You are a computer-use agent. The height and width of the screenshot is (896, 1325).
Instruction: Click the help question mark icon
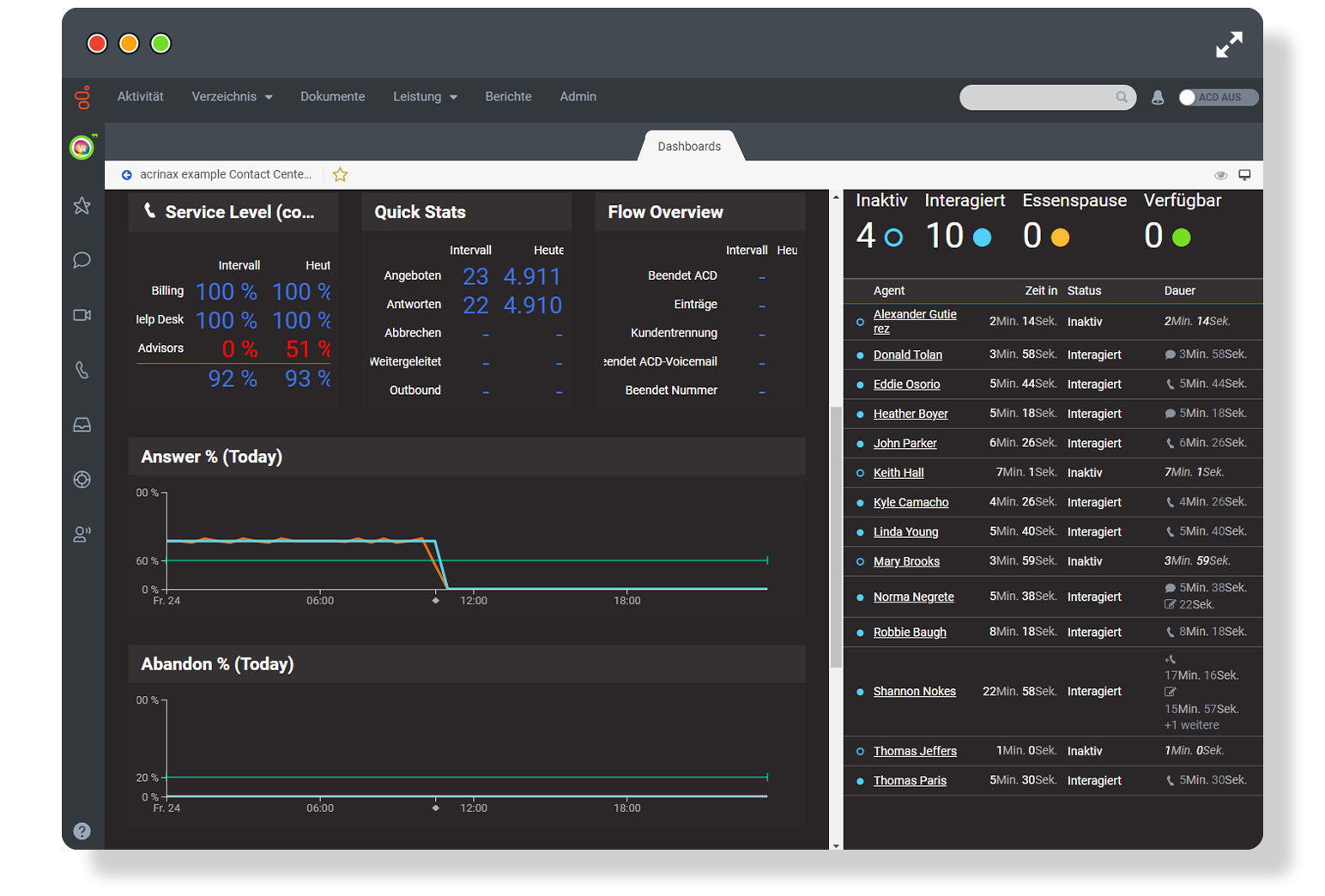click(82, 830)
